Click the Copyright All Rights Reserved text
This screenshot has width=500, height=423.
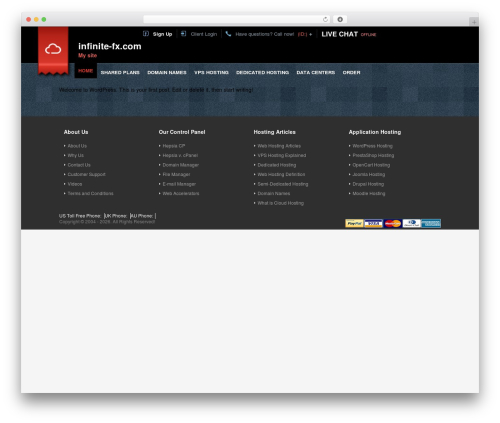pyautogui.click(x=107, y=222)
